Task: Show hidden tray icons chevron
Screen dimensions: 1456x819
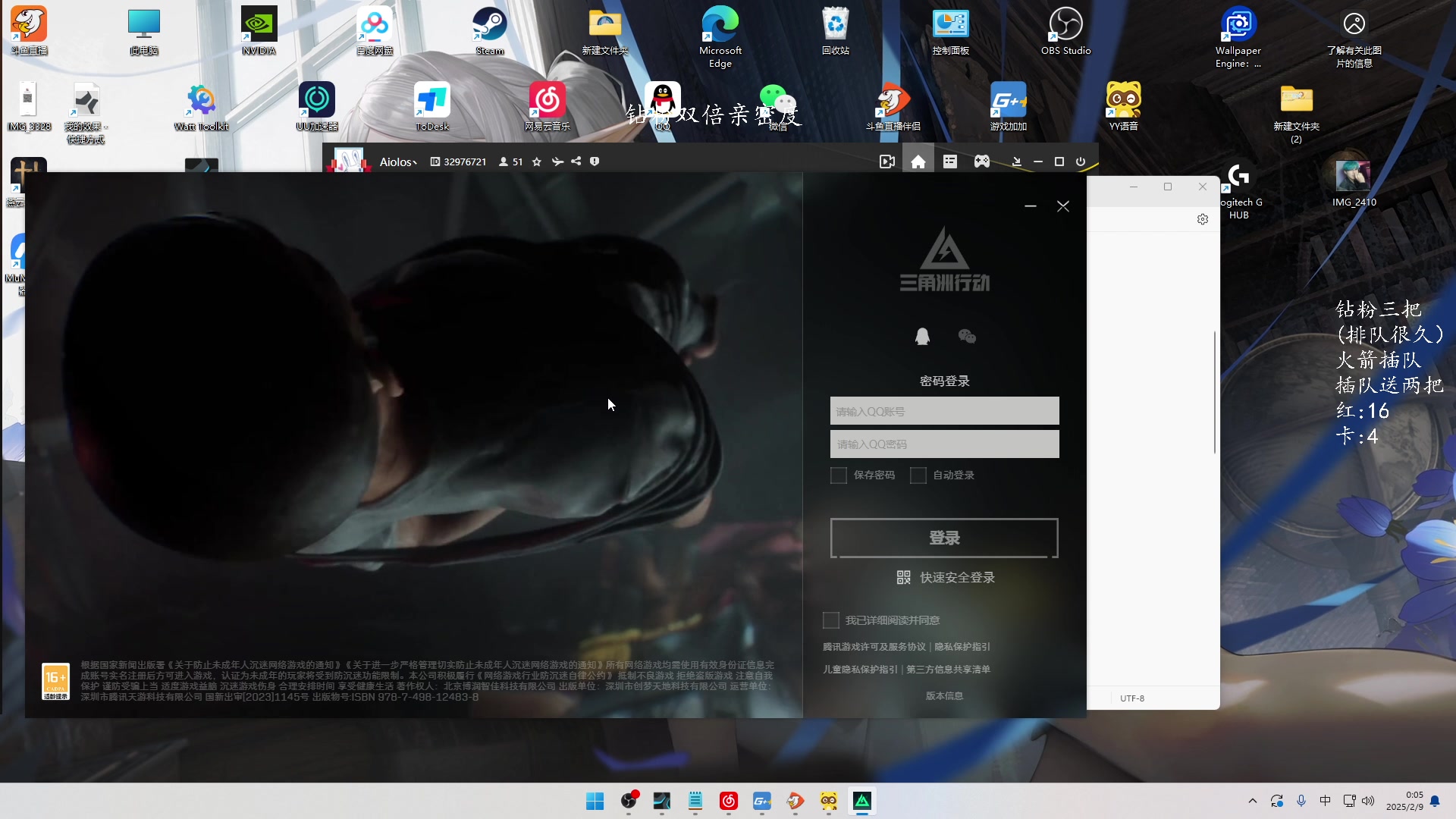Action: pyautogui.click(x=1253, y=801)
